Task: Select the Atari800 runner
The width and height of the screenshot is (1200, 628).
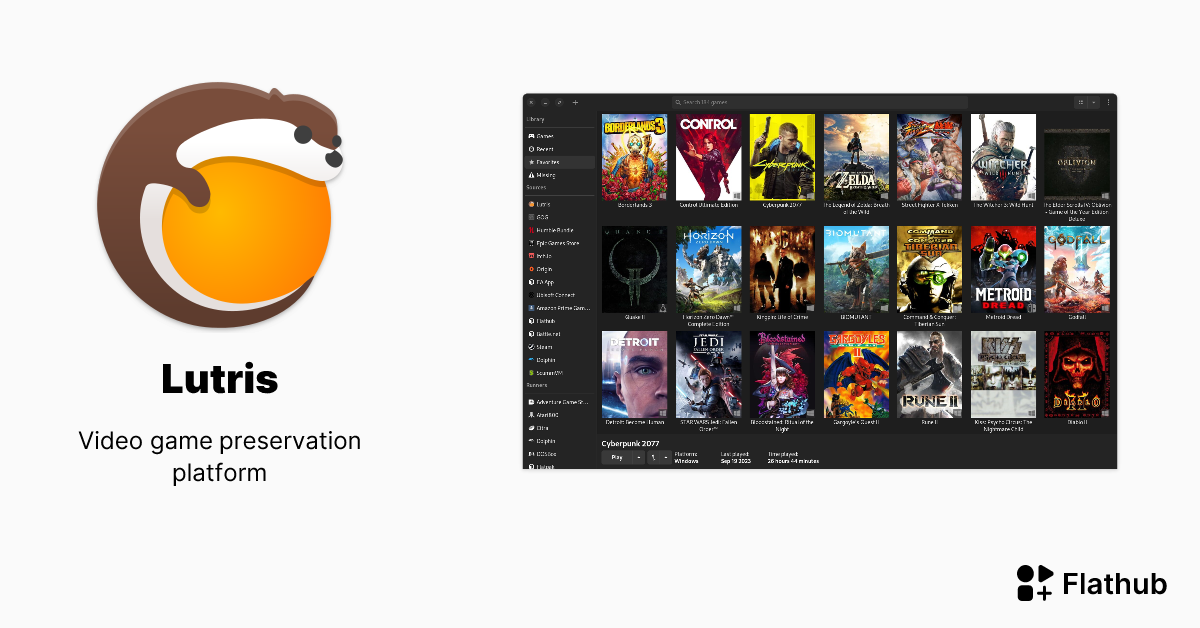Action: coord(560,415)
